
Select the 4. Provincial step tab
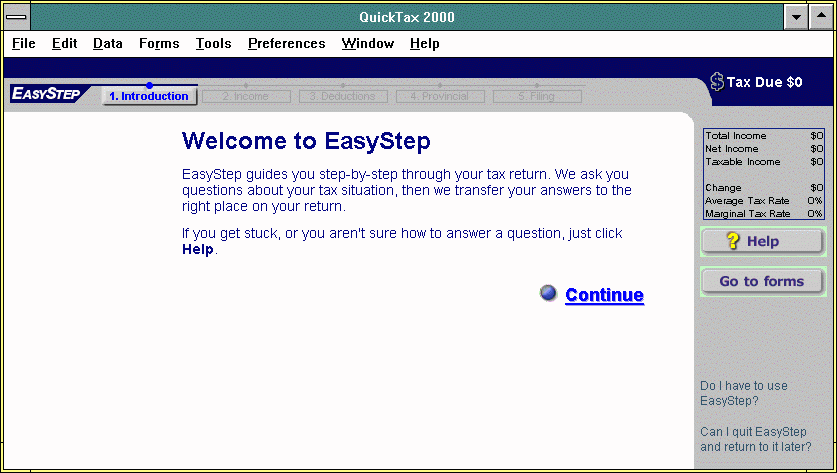(x=440, y=96)
